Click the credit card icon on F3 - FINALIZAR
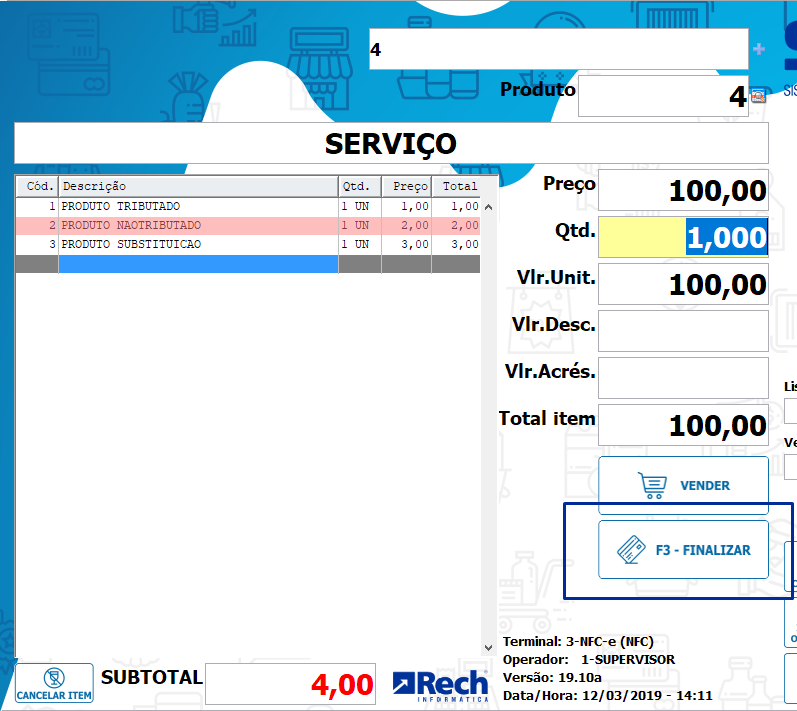Image resolution: width=797 pixels, height=711 pixels. pos(631,549)
